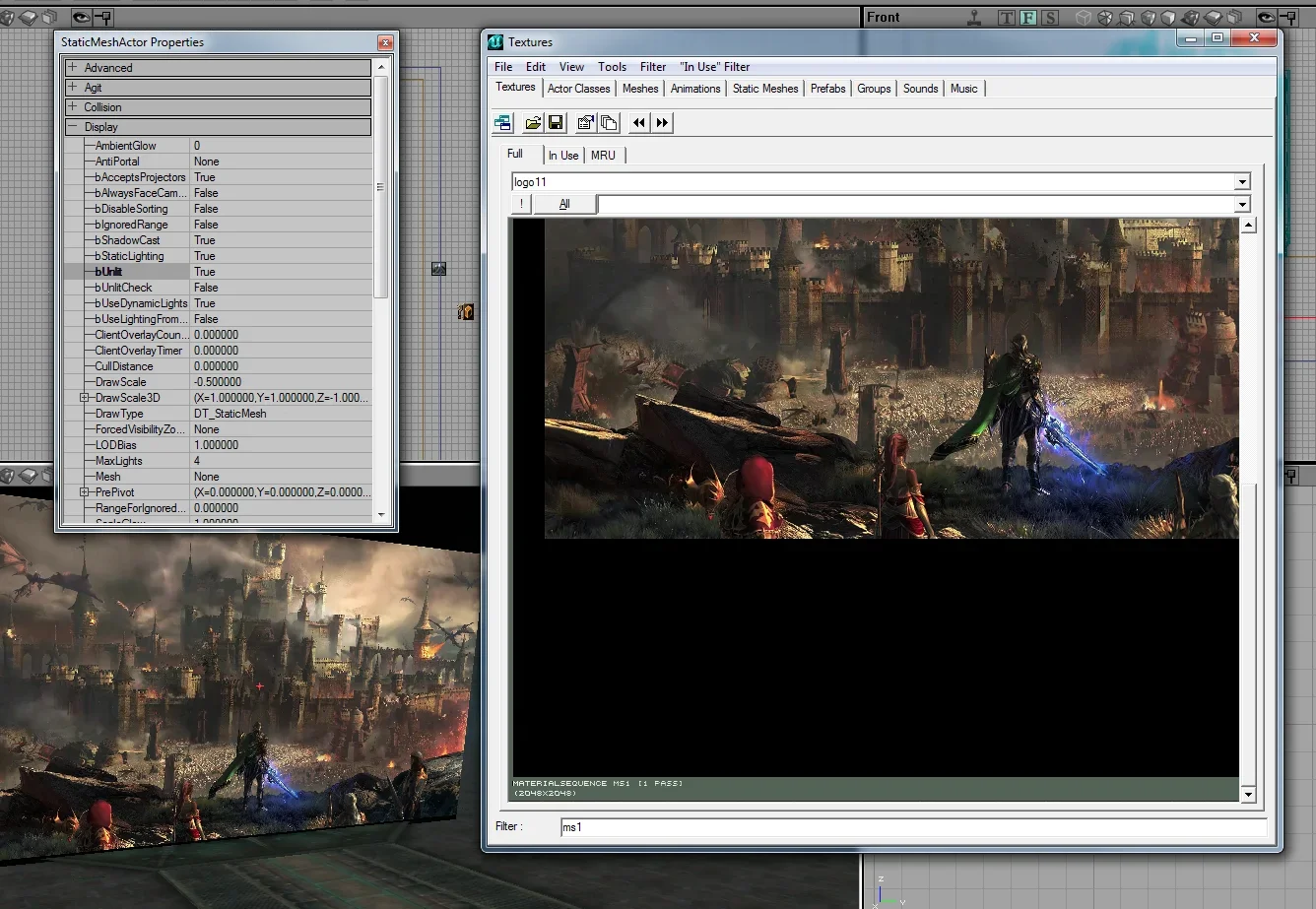Click the joystick realtime preview icon
Screen dimensions: 1316x909
point(974,18)
